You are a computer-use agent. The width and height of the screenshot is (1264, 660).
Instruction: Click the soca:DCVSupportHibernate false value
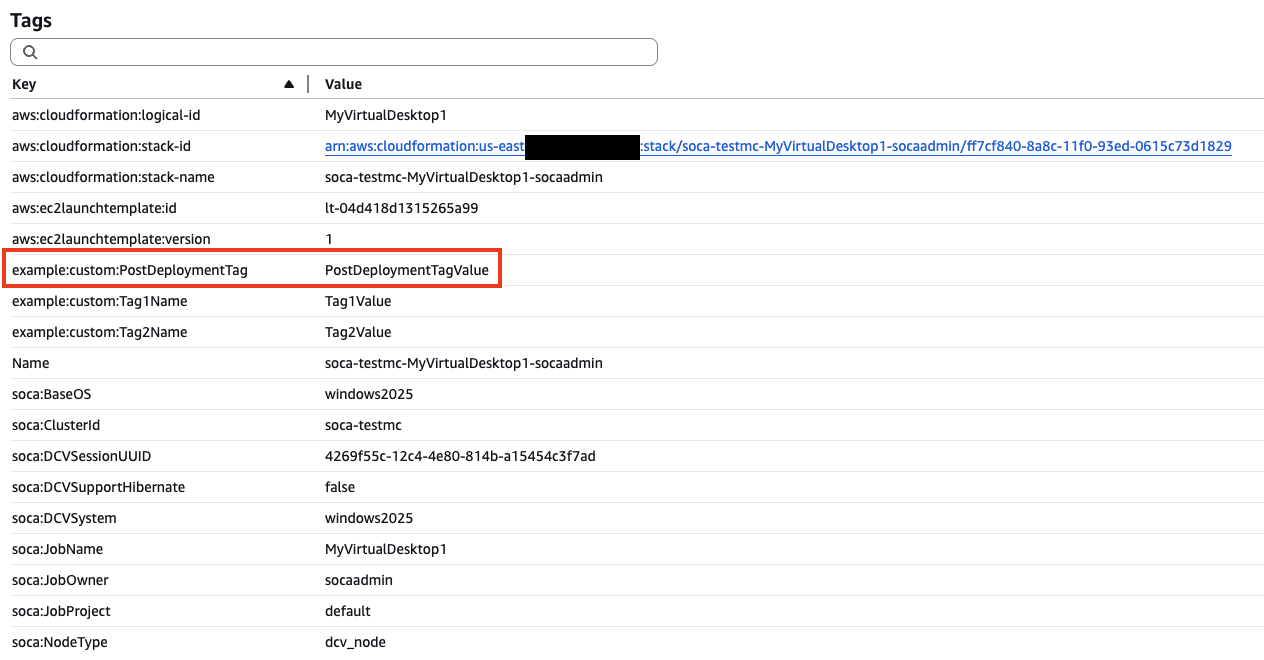340,487
